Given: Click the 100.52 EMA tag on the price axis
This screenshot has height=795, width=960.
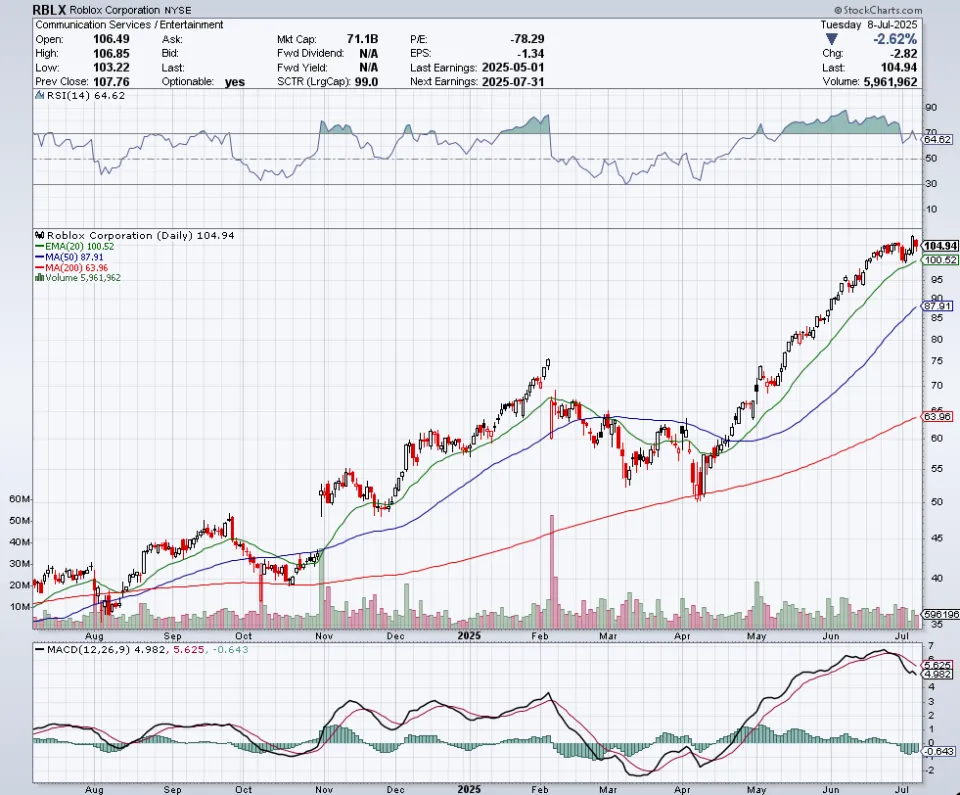Looking at the screenshot, I should click(940, 260).
